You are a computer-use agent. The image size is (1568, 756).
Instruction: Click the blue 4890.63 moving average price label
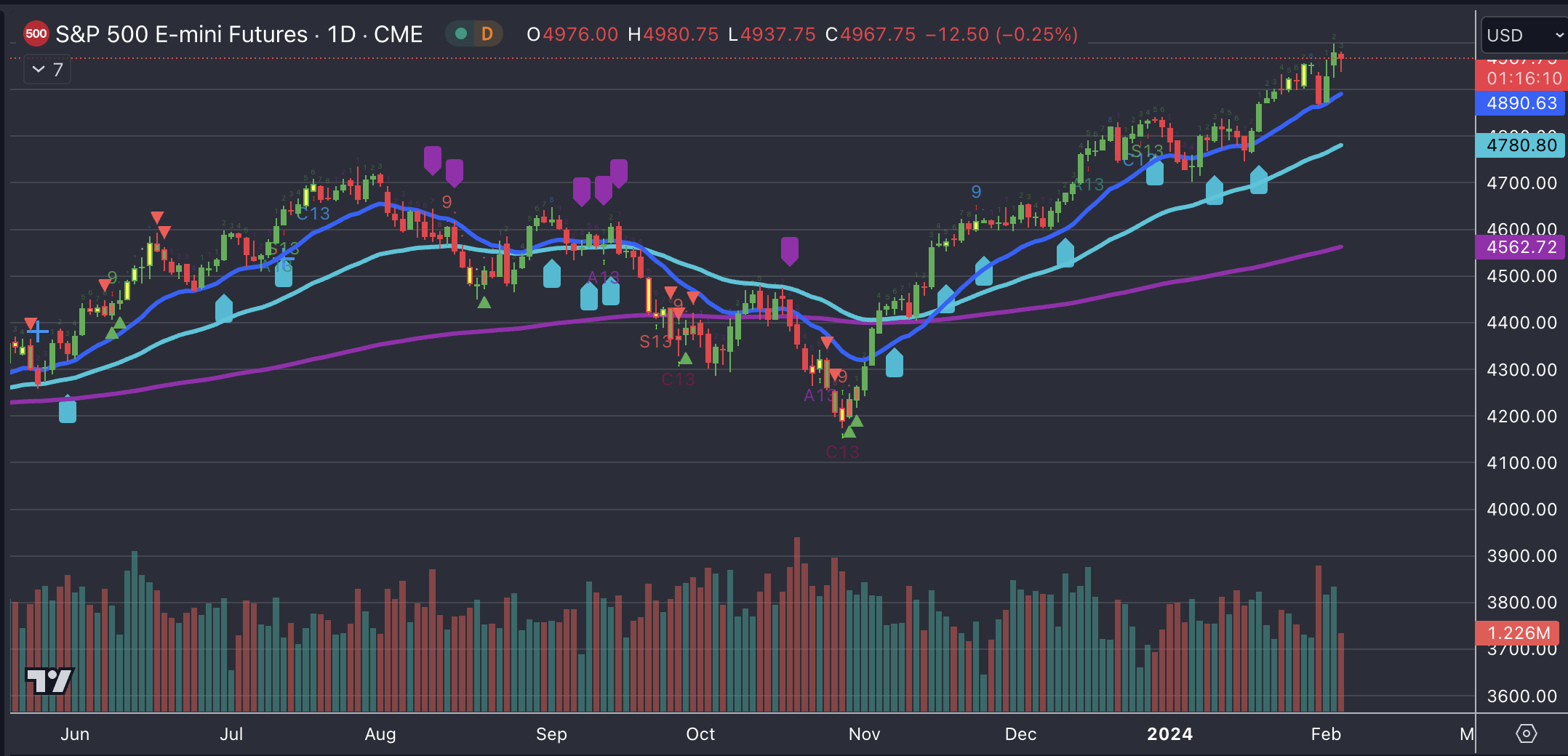[1520, 103]
